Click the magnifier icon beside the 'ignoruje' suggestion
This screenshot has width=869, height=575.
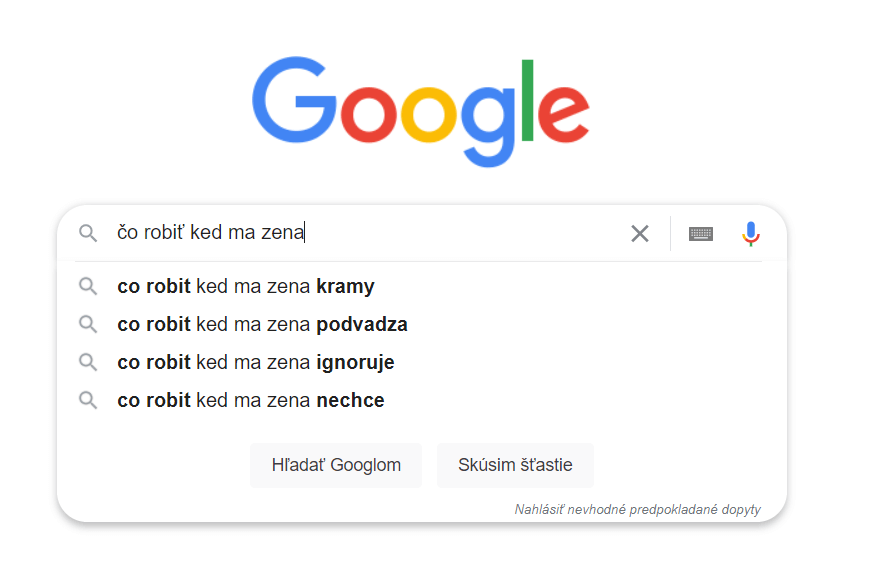click(x=88, y=362)
